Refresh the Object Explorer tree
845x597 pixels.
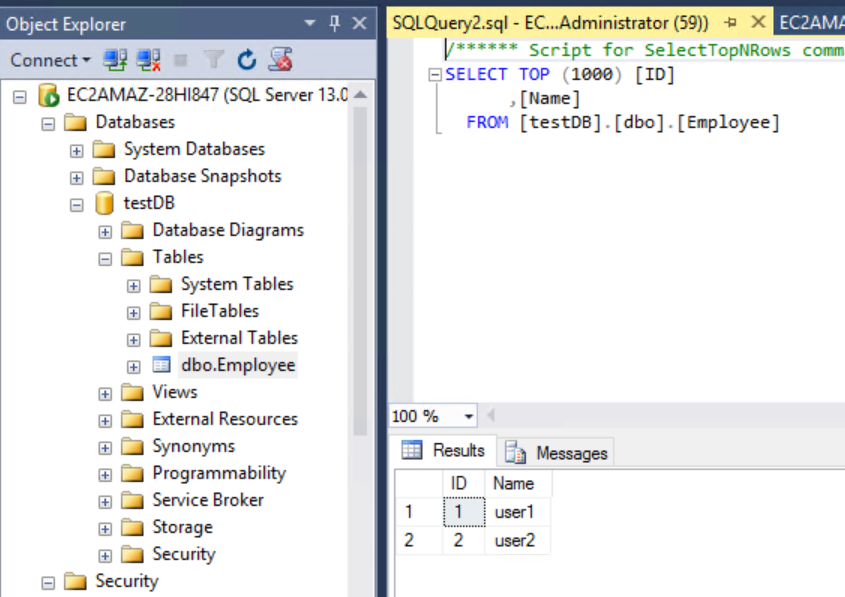(x=247, y=60)
